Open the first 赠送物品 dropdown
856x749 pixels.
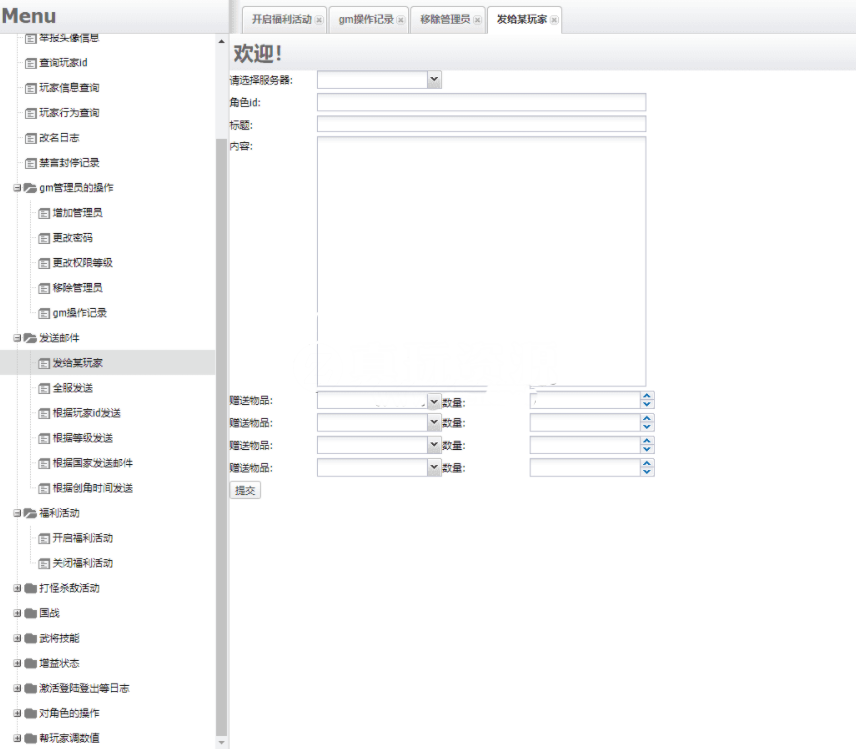click(433, 401)
